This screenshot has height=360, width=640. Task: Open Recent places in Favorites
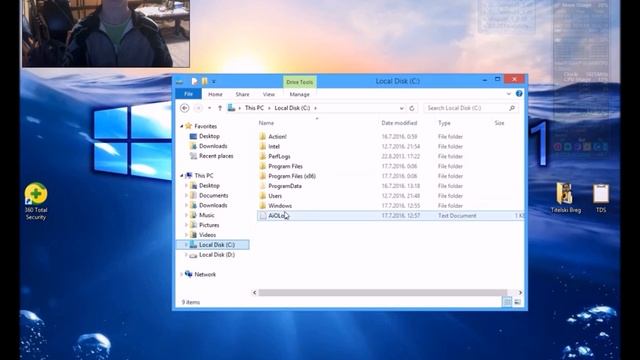point(216,156)
